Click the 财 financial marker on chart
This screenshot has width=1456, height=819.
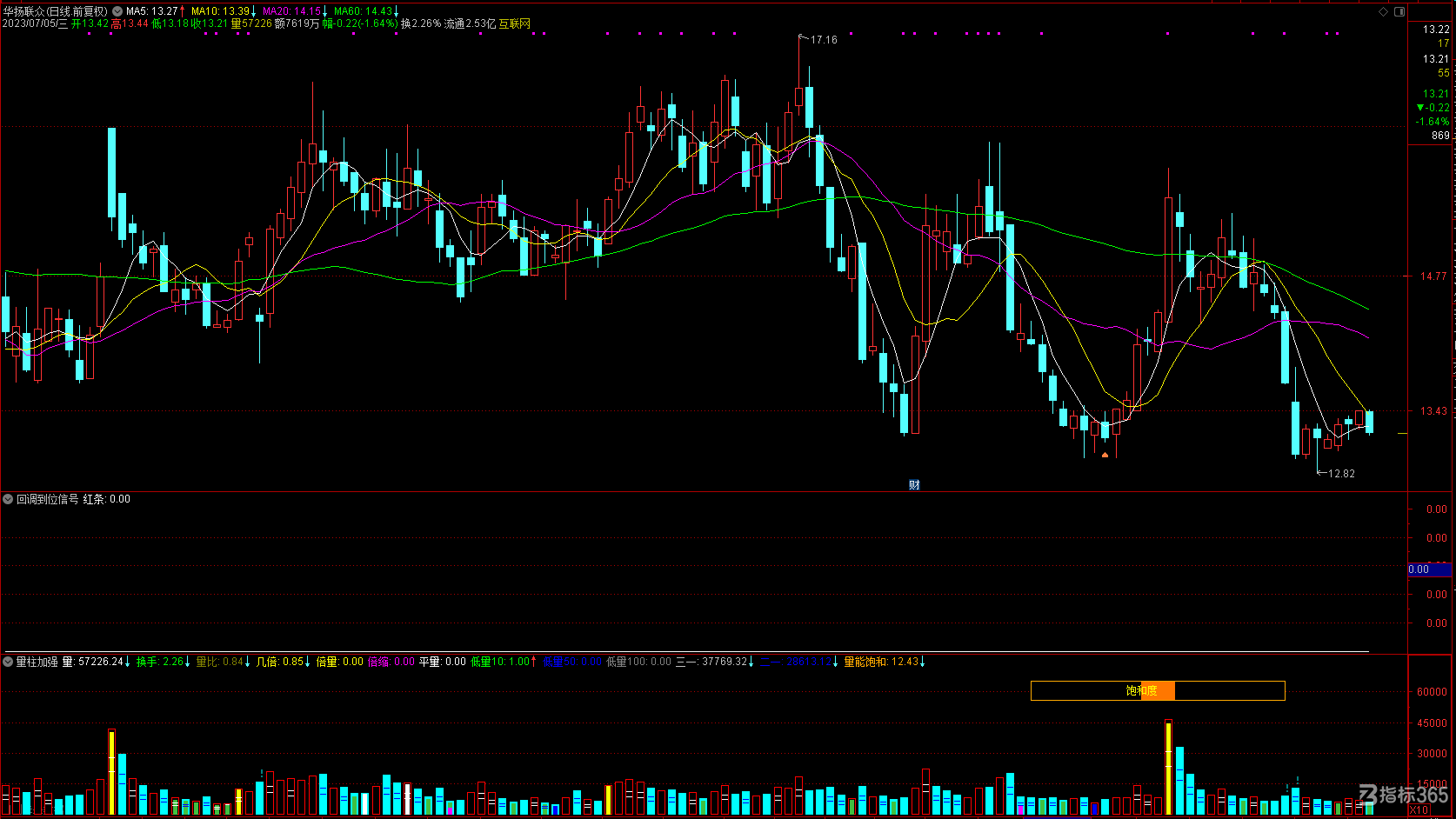point(914,485)
